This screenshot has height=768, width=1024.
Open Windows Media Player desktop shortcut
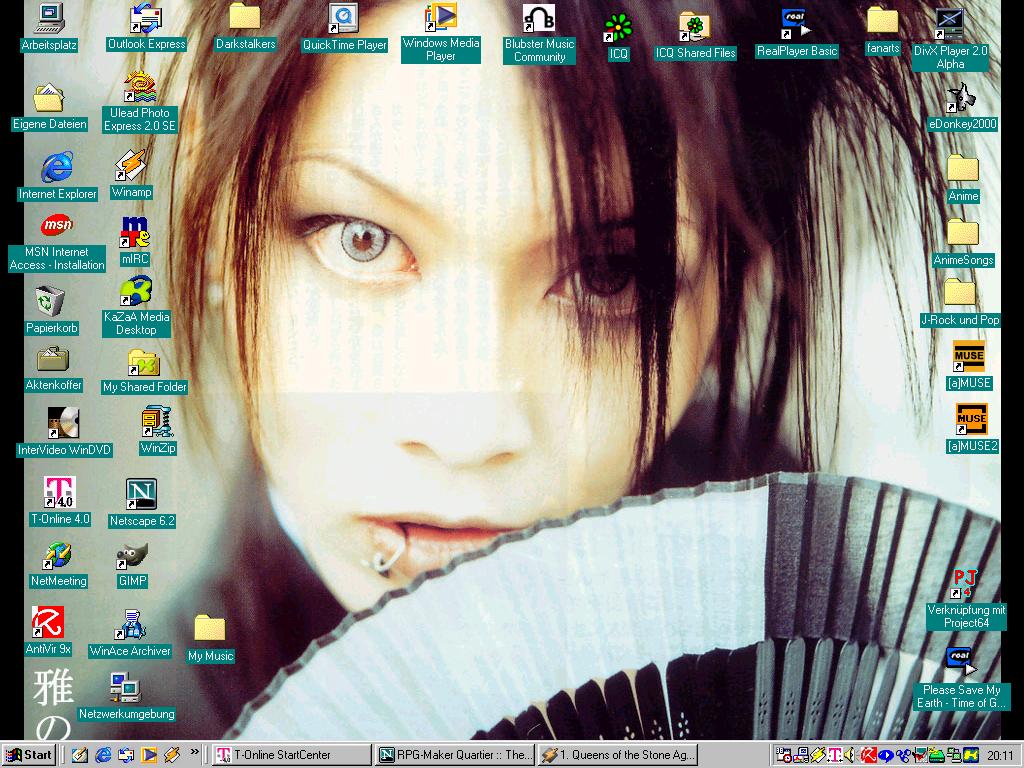click(441, 33)
